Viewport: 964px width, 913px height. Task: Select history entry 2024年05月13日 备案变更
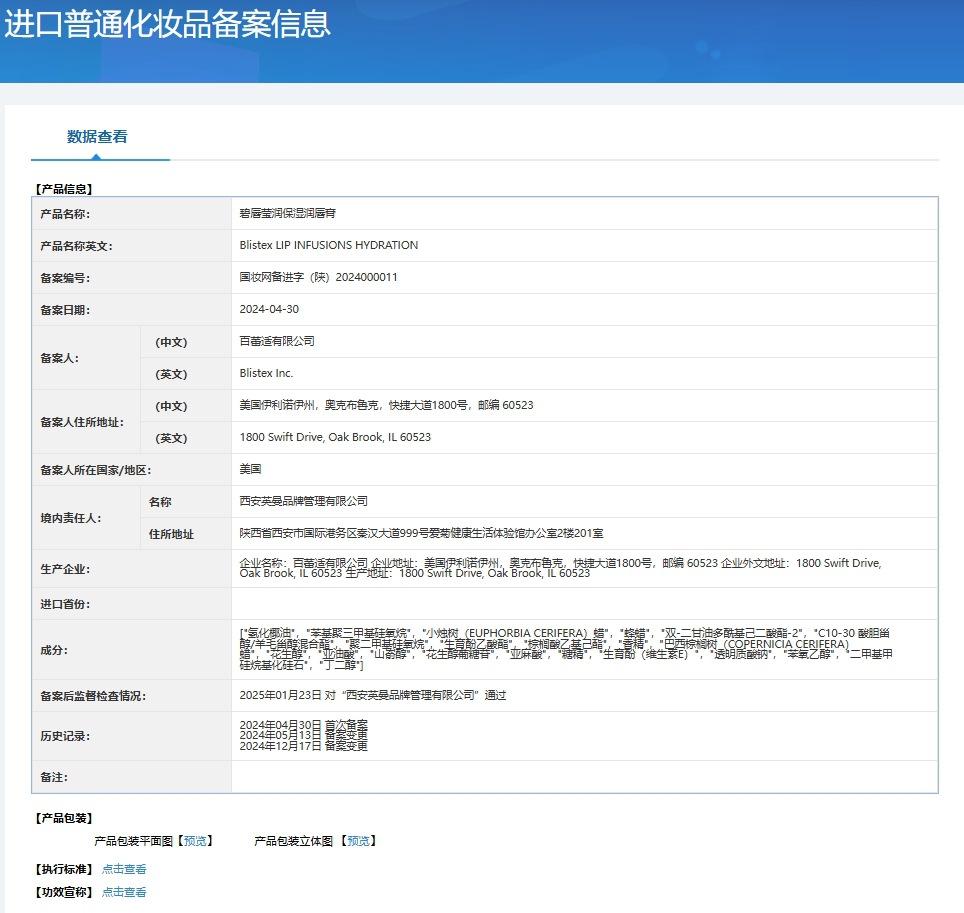tap(304, 735)
